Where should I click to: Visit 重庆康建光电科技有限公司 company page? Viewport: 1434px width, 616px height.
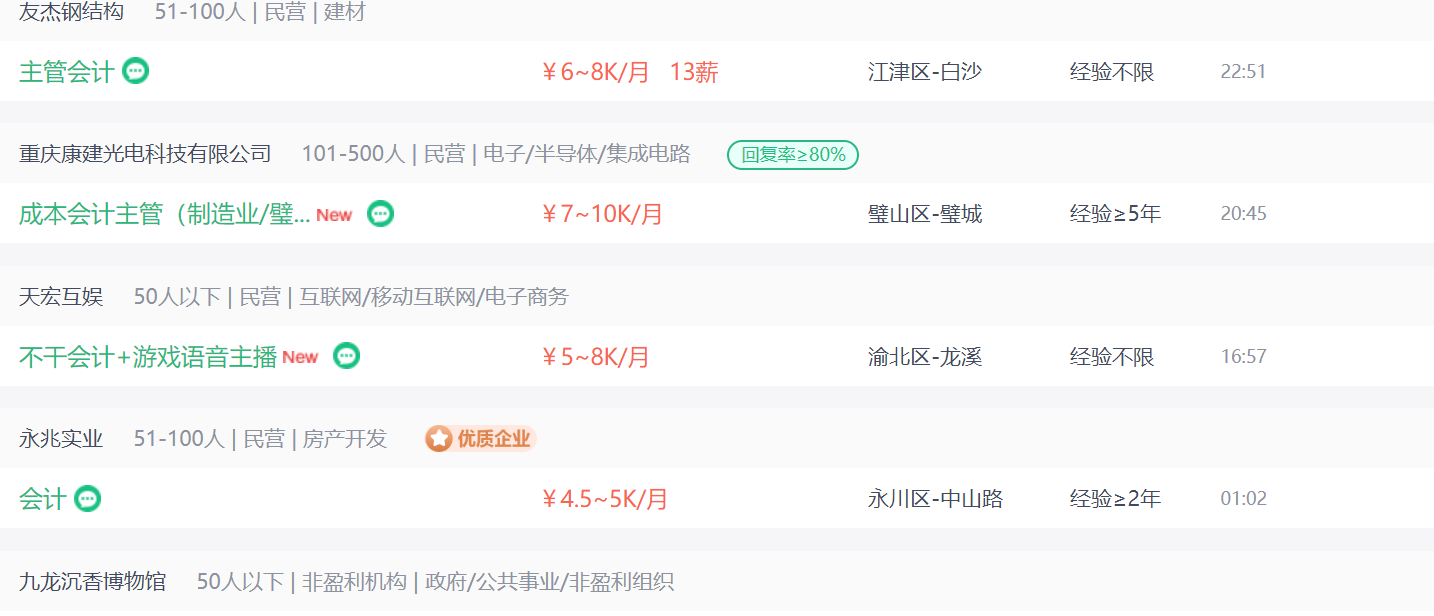[x=145, y=154]
